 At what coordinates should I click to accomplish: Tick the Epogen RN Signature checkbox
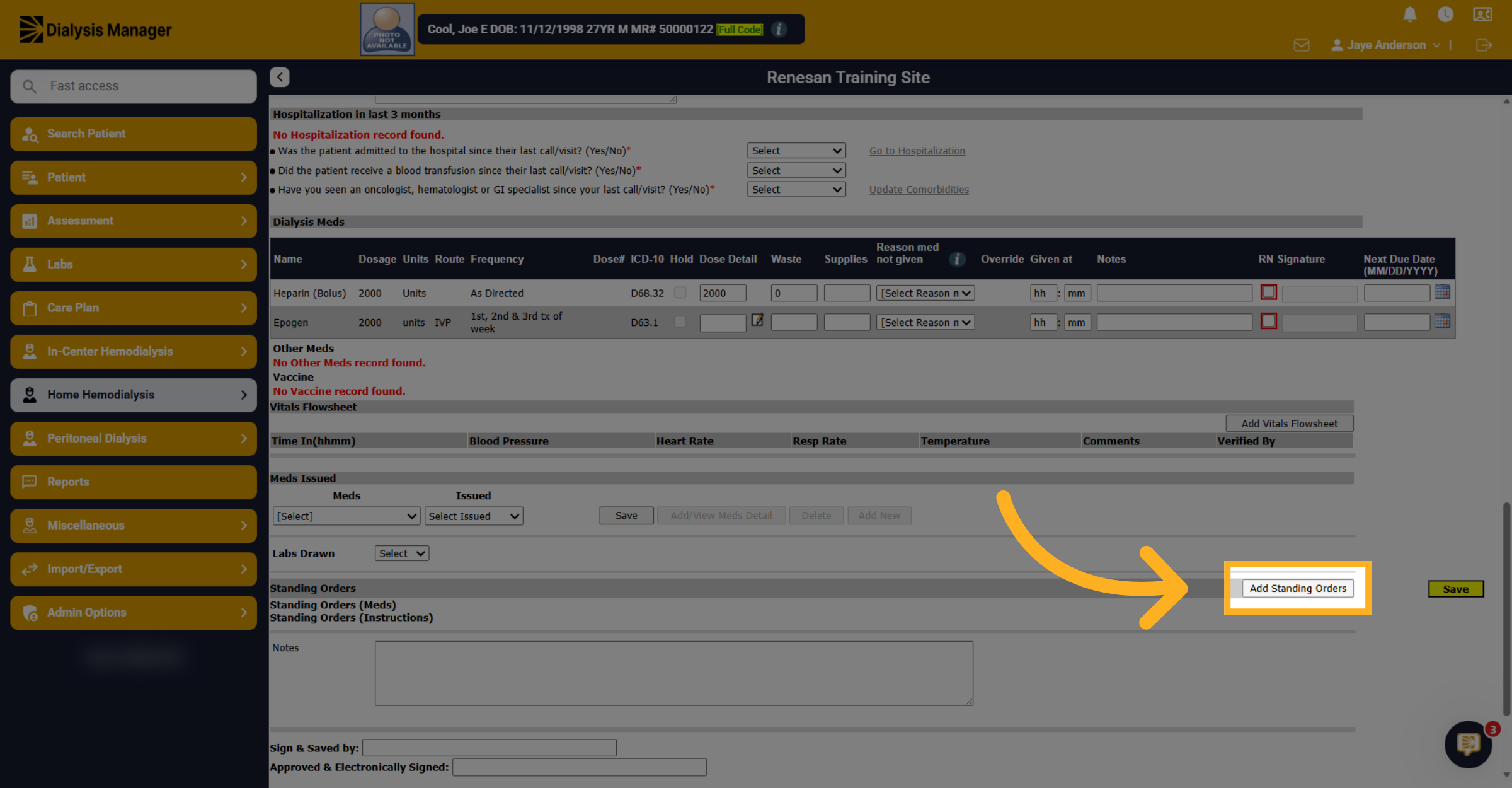coord(1268,321)
